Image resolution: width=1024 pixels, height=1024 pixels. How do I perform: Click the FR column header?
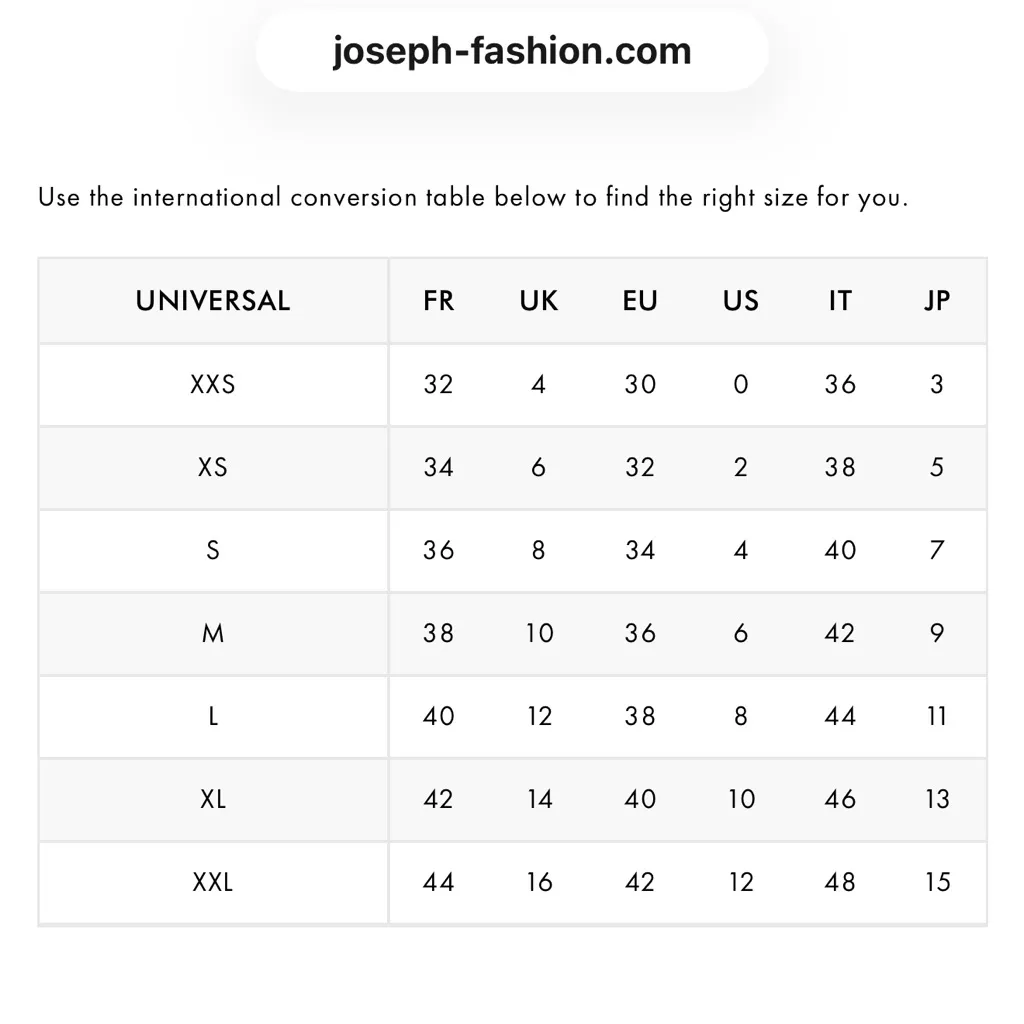pyautogui.click(x=438, y=301)
